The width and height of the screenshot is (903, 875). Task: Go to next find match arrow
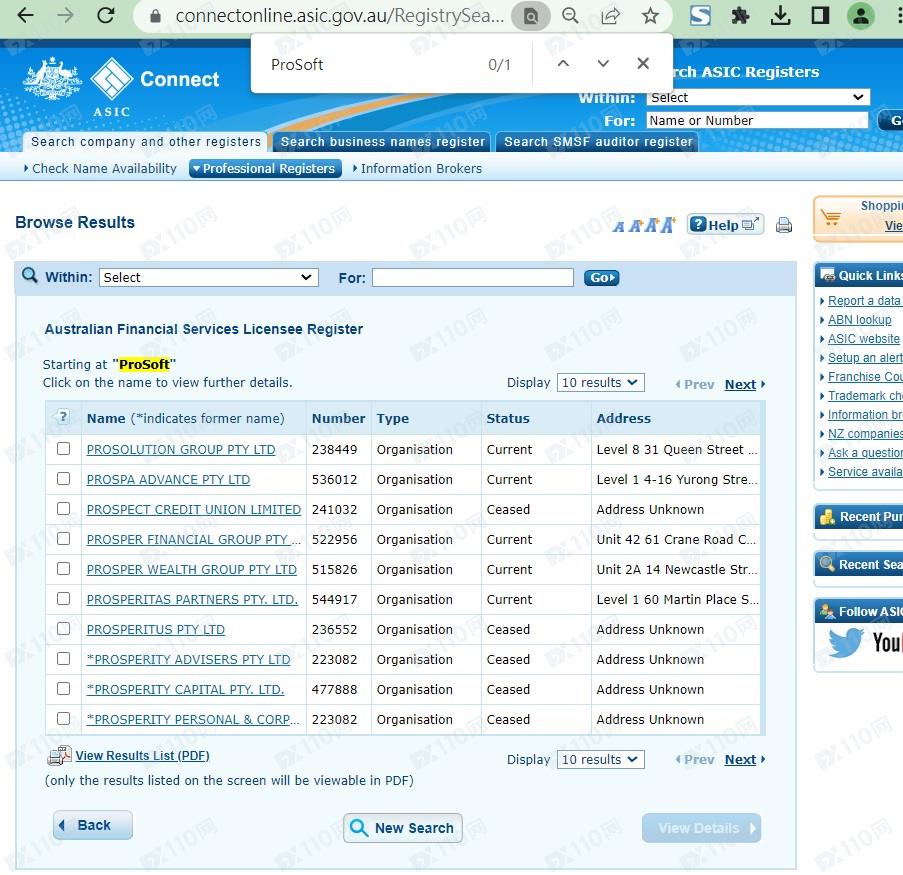click(603, 64)
